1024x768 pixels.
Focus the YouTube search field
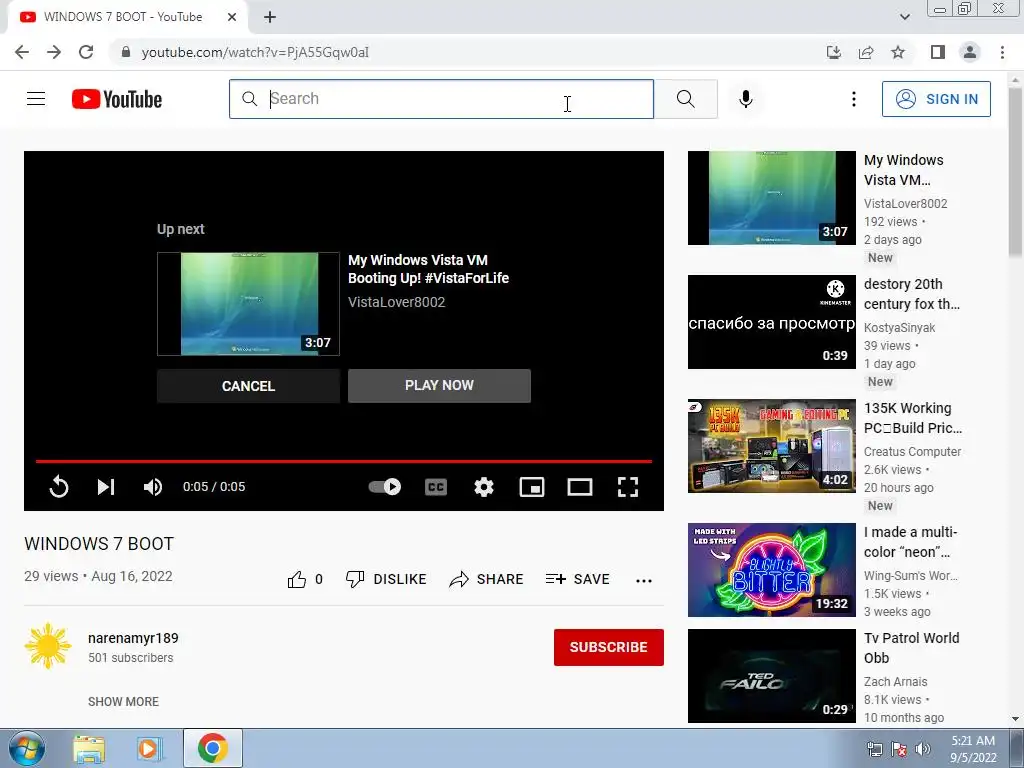click(441, 99)
